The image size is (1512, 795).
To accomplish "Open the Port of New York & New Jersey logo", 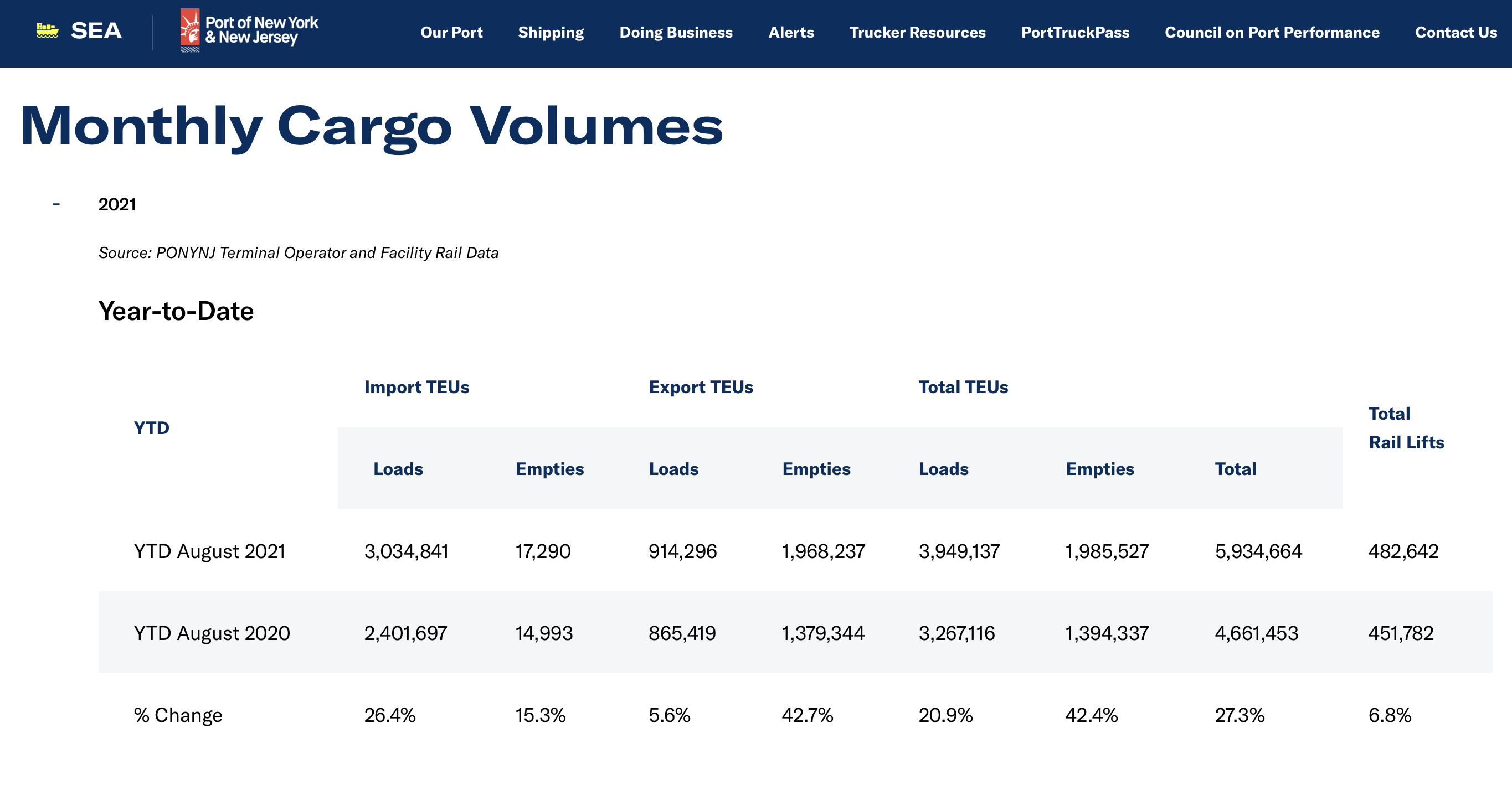I will [249, 30].
